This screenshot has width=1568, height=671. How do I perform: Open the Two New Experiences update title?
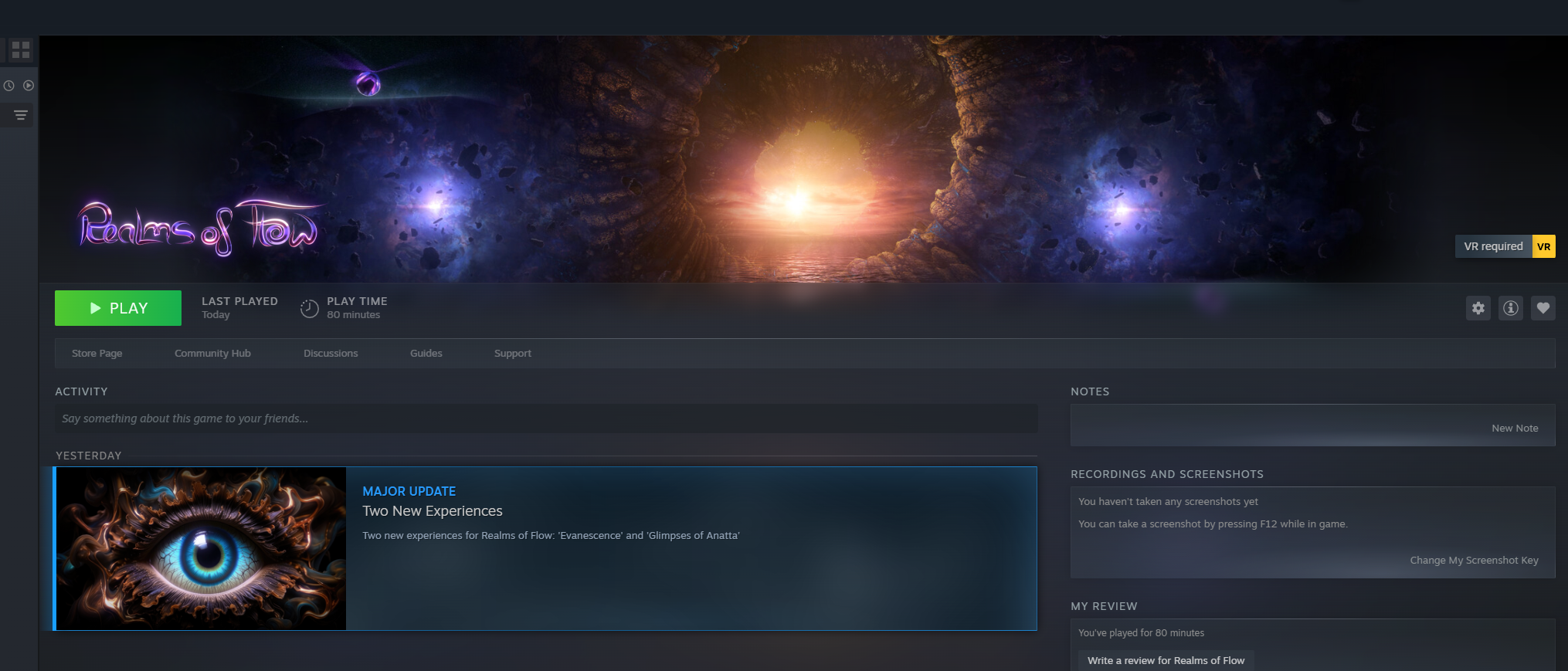click(x=433, y=510)
